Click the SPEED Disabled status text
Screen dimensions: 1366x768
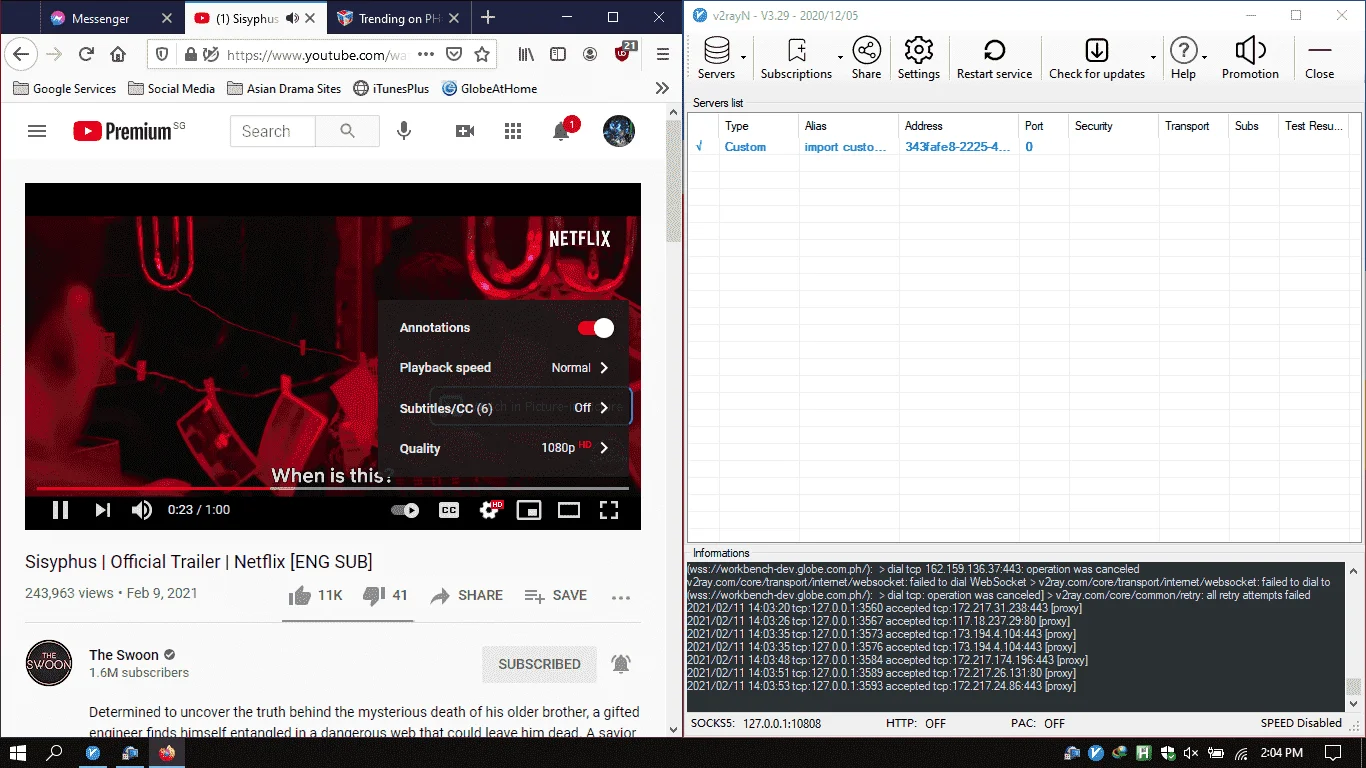click(1301, 723)
